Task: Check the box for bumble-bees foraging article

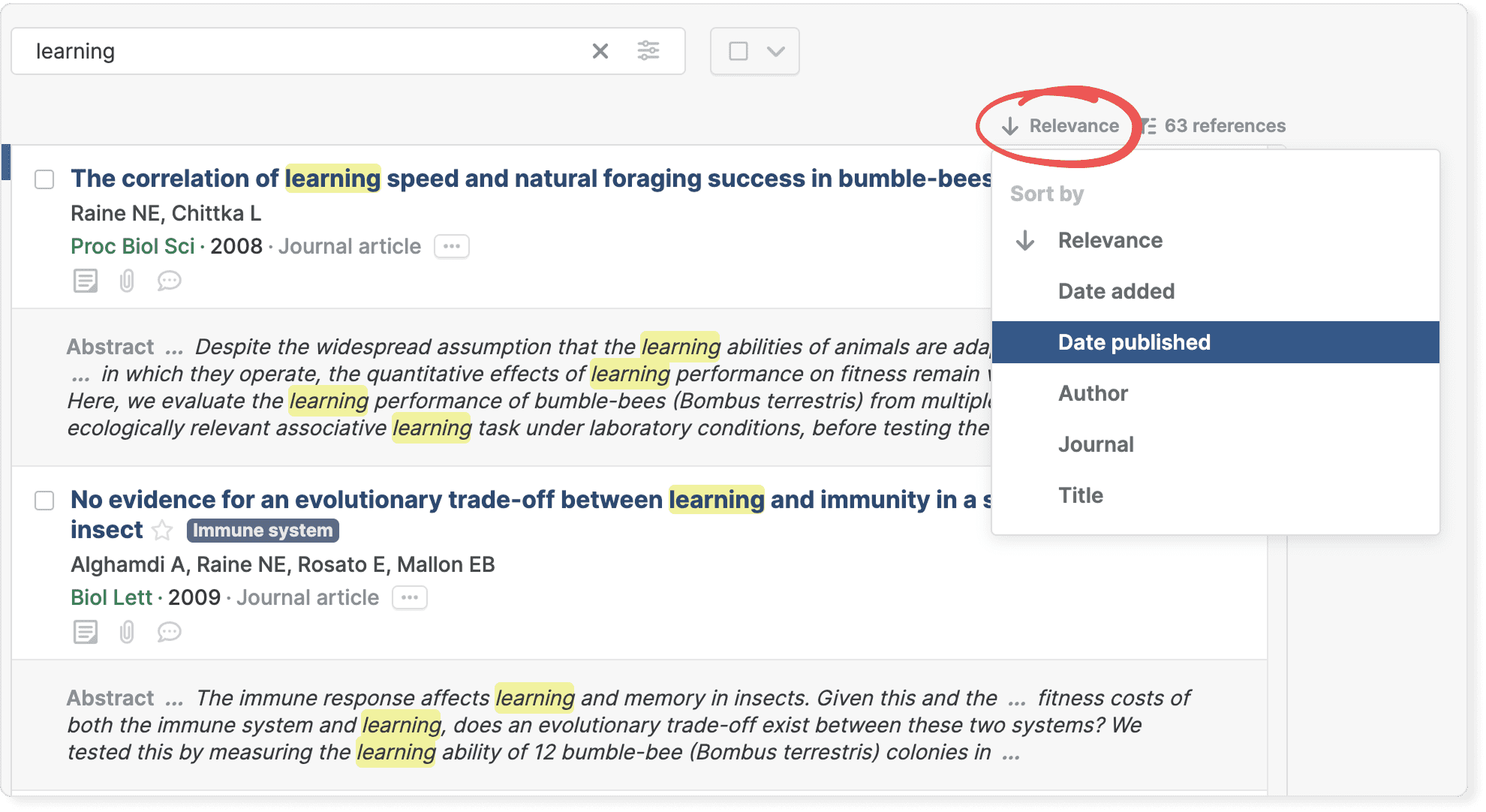Action: [x=44, y=179]
